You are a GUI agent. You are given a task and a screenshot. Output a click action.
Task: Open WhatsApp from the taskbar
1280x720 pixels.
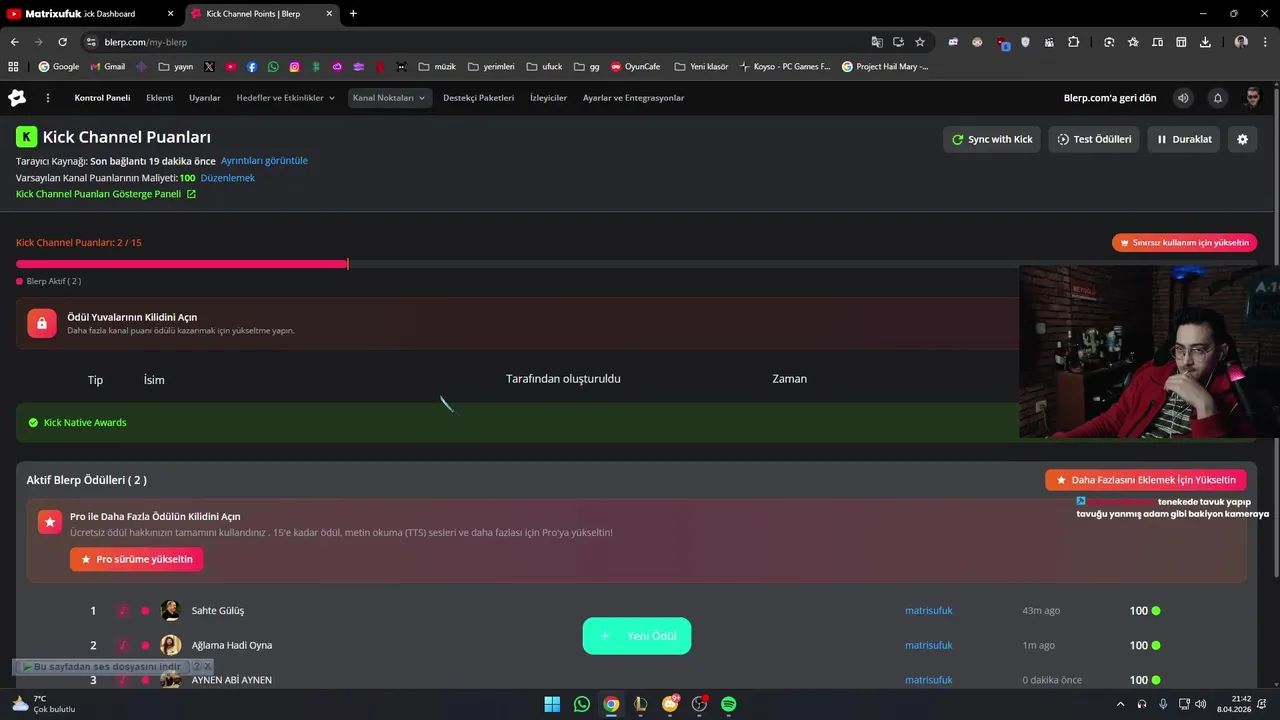coord(582,704)
